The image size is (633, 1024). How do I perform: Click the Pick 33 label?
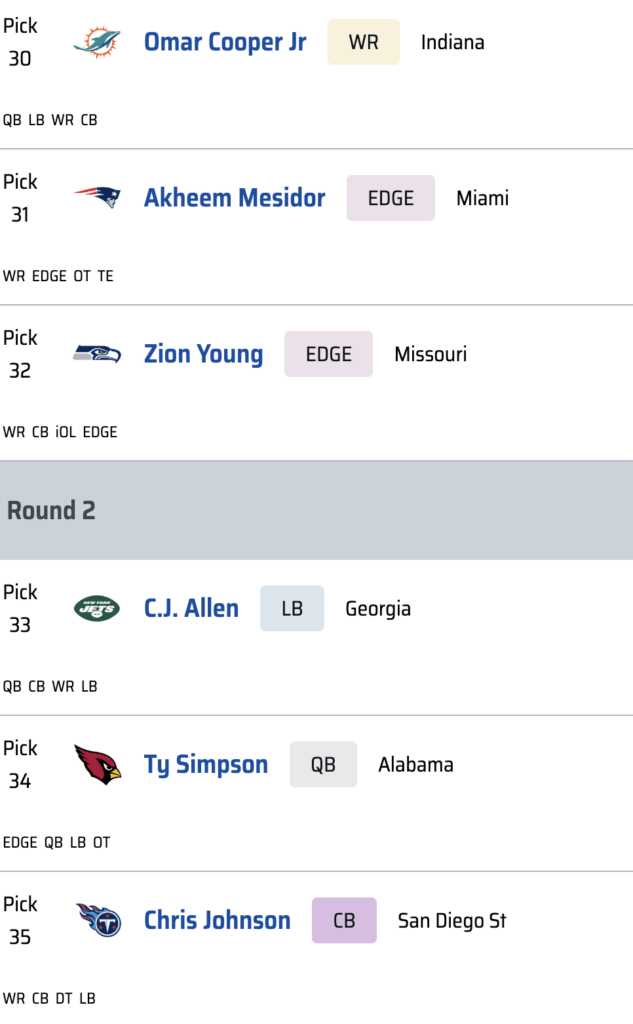tap(20, 608)
